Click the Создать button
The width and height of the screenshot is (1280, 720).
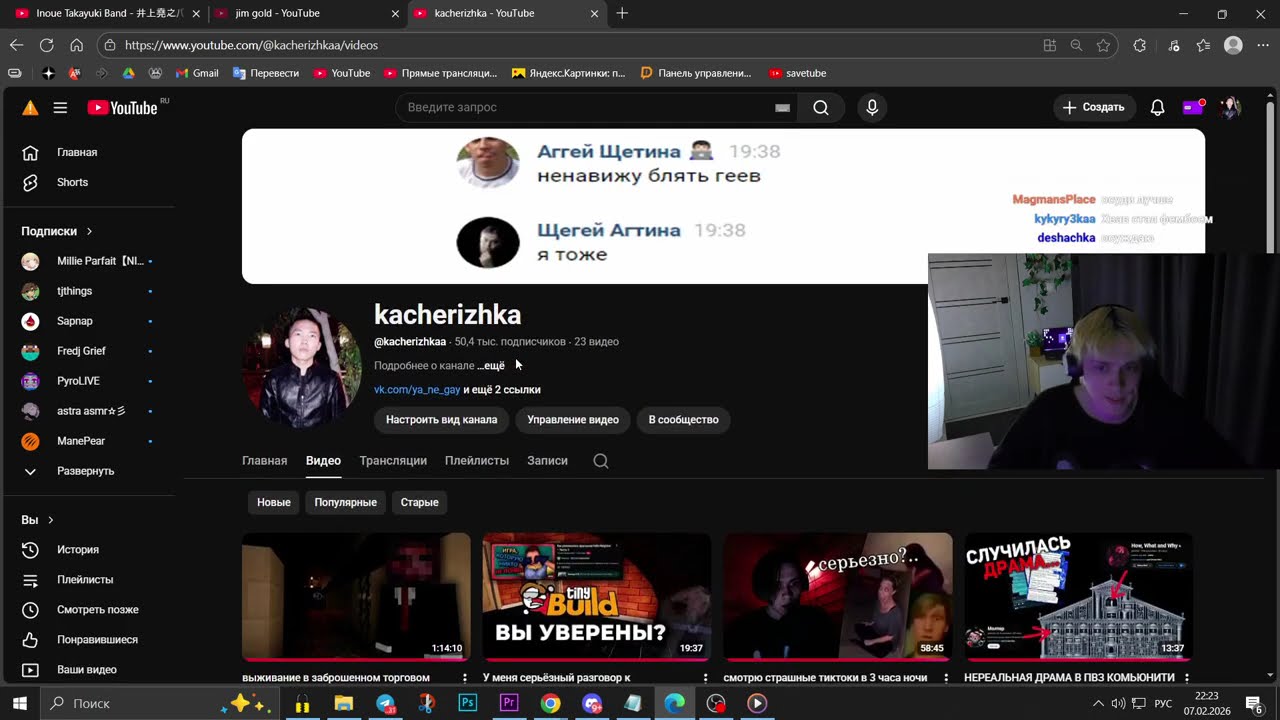pos(1094,108)
